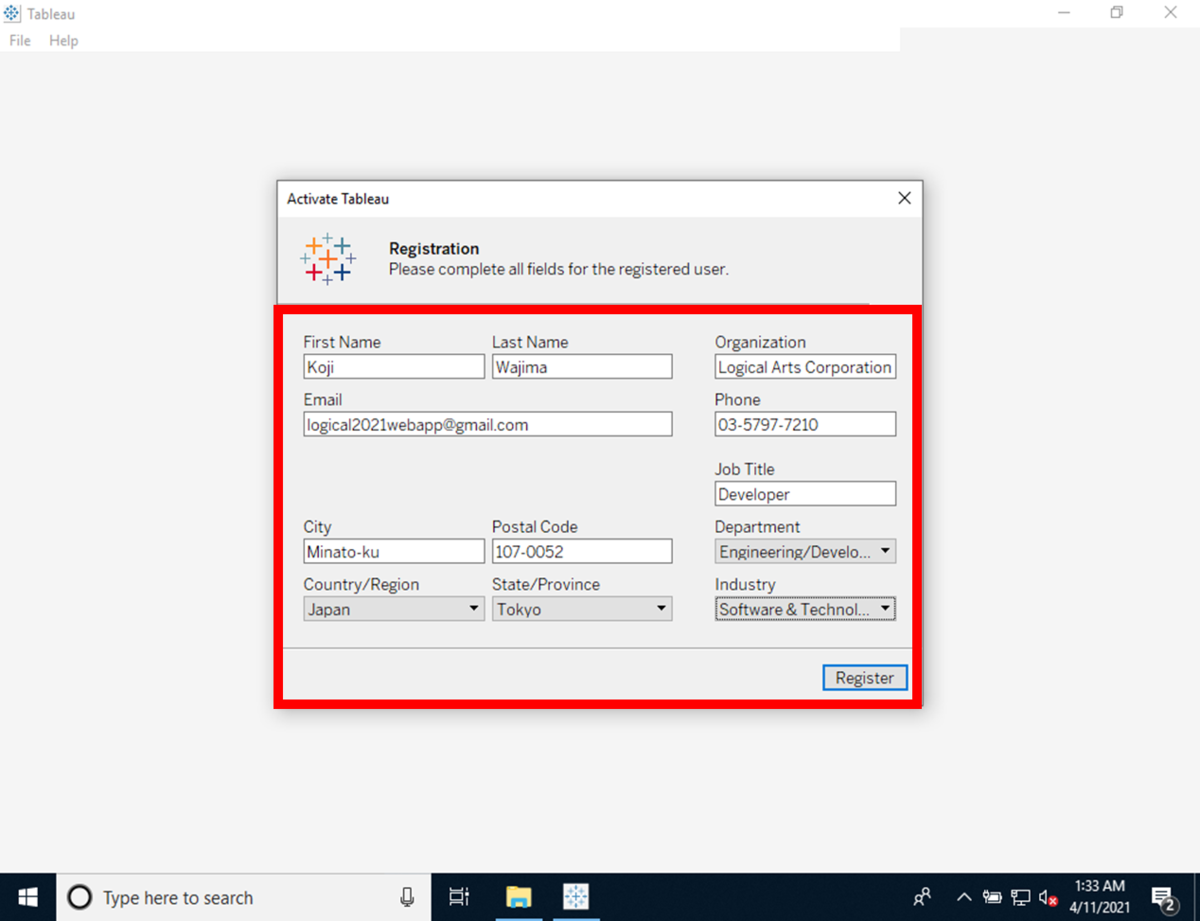This screenshot has height=921, width=1200.
Task: Open the clock showing 1:33 AM
Action: click(x=1100, y=897)
